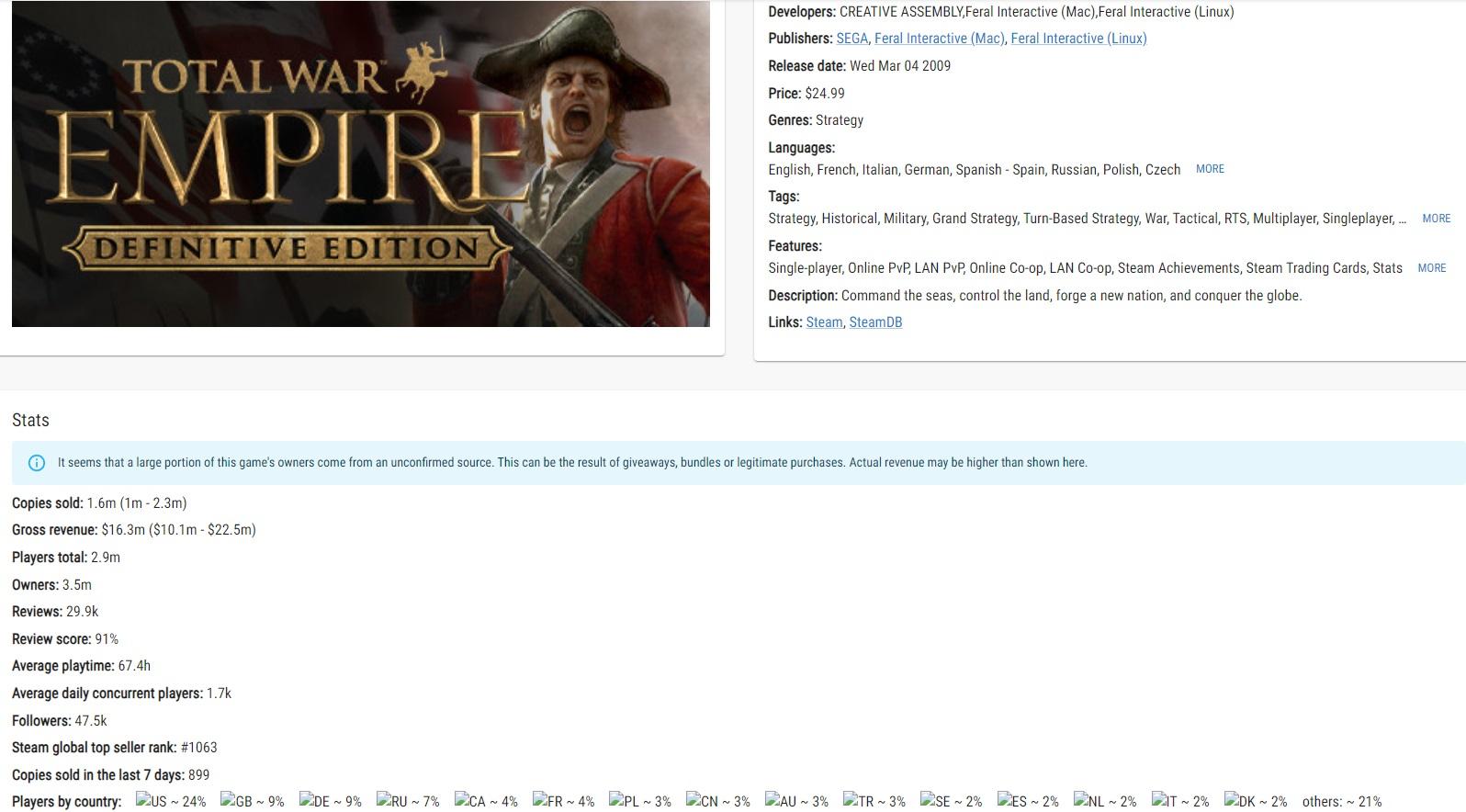This screenshot has height=812, width=1466.
Task: Click Owners 3.5m line
Action: click(x=51, y=585)
